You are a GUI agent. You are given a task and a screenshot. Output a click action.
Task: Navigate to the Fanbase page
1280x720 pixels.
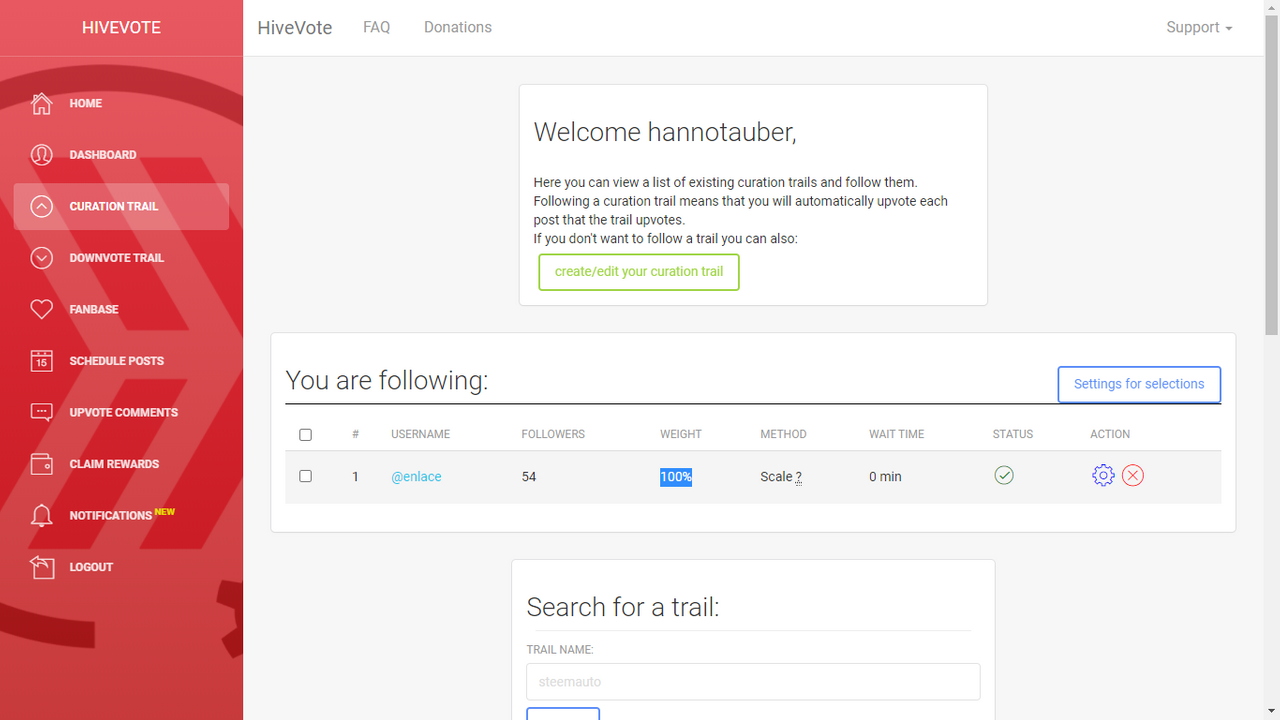coord(121,309)
